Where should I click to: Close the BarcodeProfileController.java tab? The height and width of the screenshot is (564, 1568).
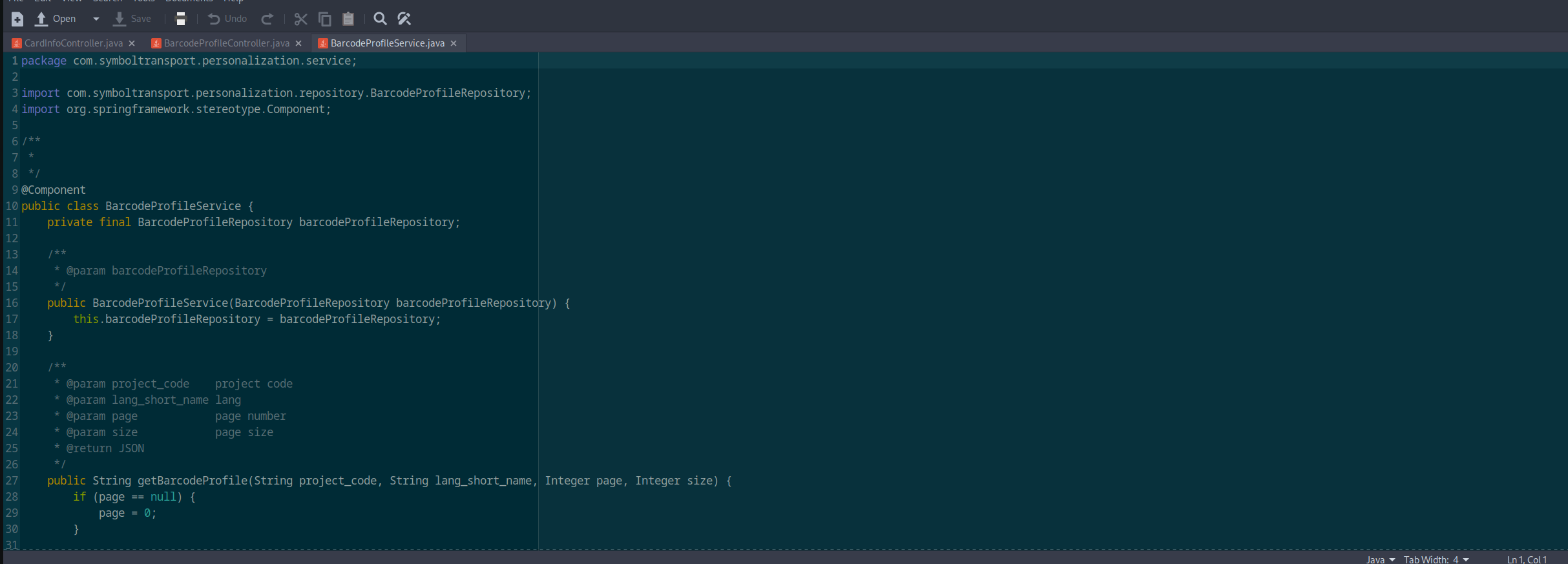[298, 43]
